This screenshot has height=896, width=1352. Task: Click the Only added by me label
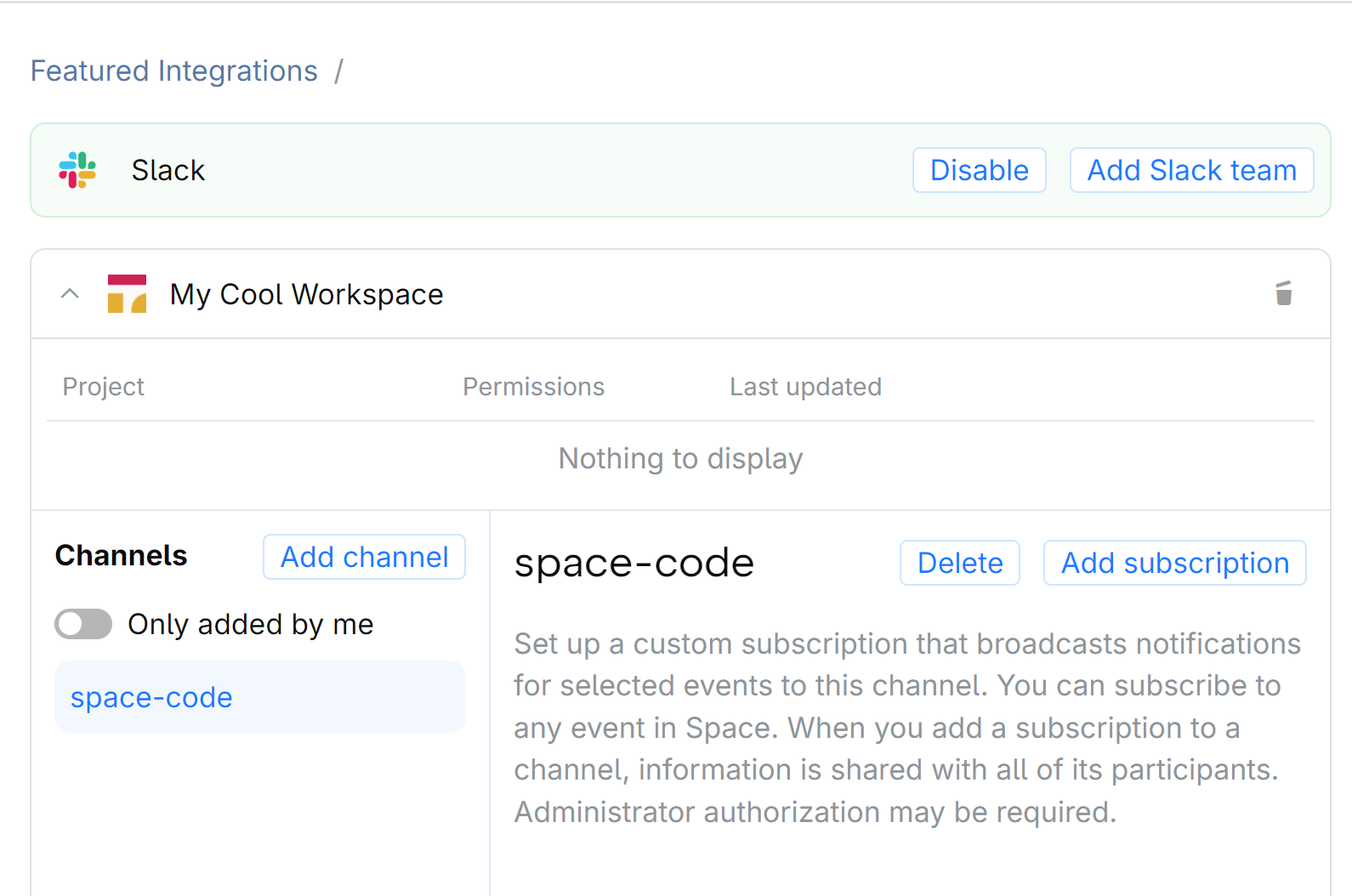click(x=250, y=624)
